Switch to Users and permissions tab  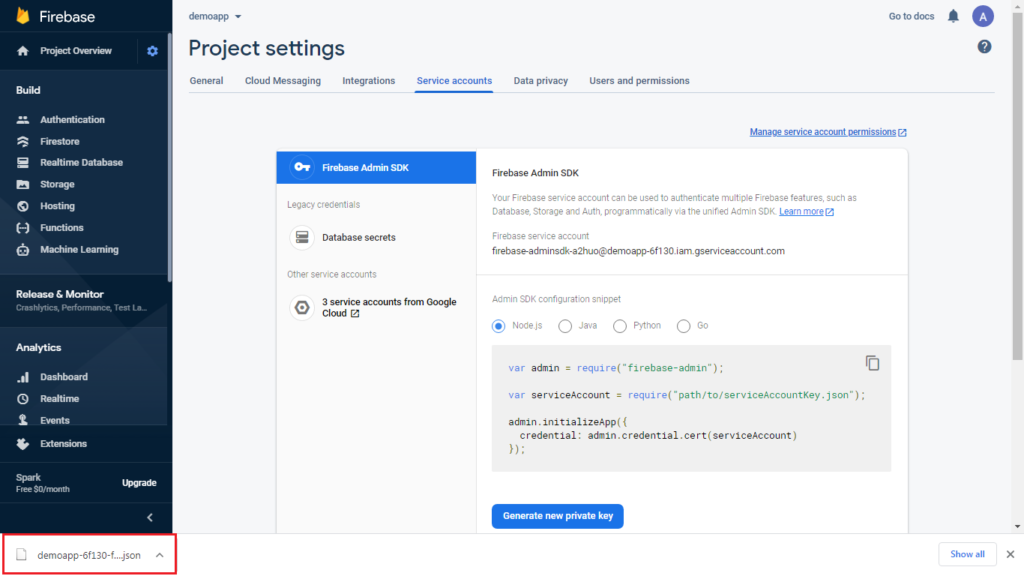tap(639, 81)
